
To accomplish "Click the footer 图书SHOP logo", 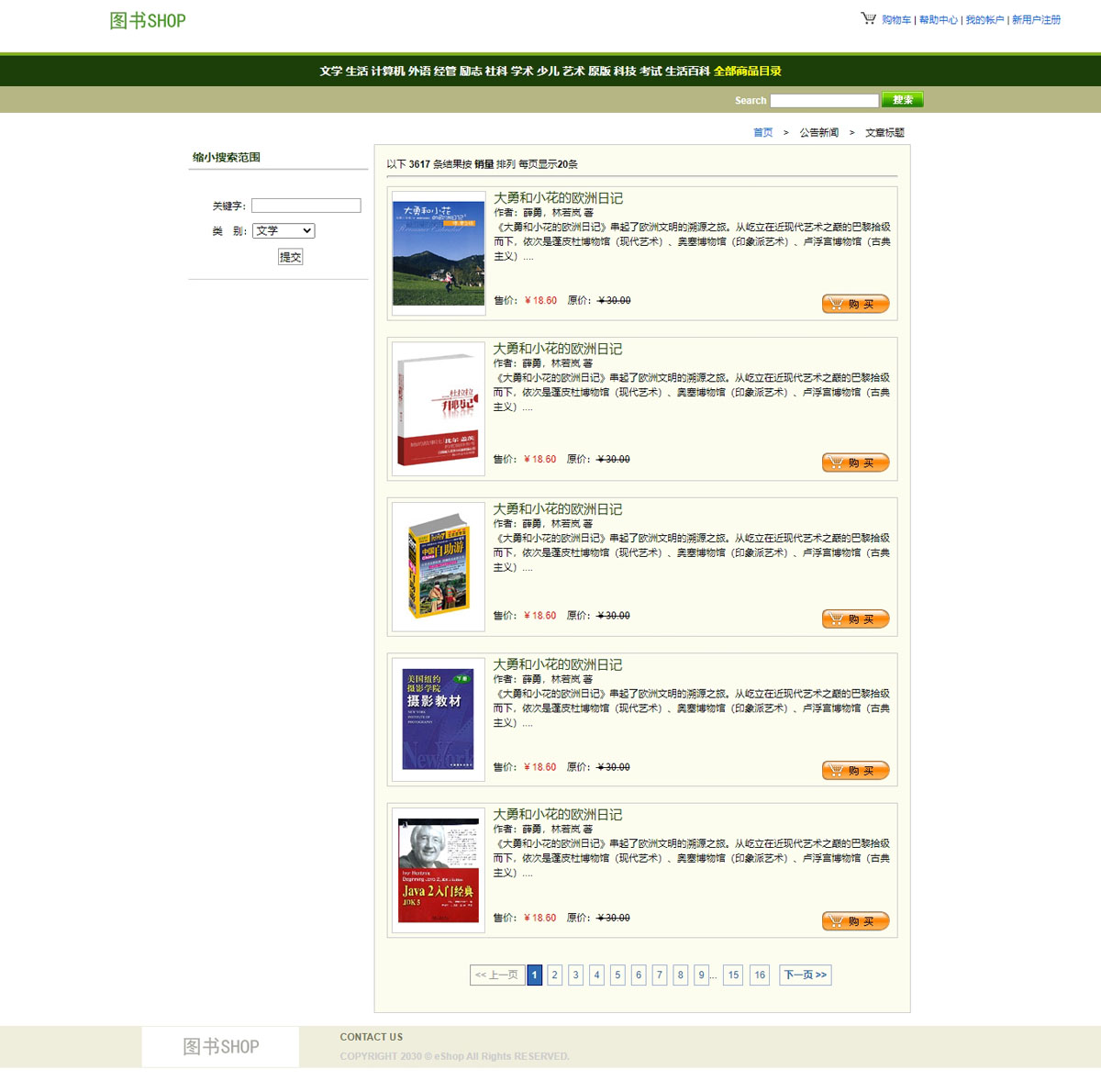I will (x=221, y=1047).
